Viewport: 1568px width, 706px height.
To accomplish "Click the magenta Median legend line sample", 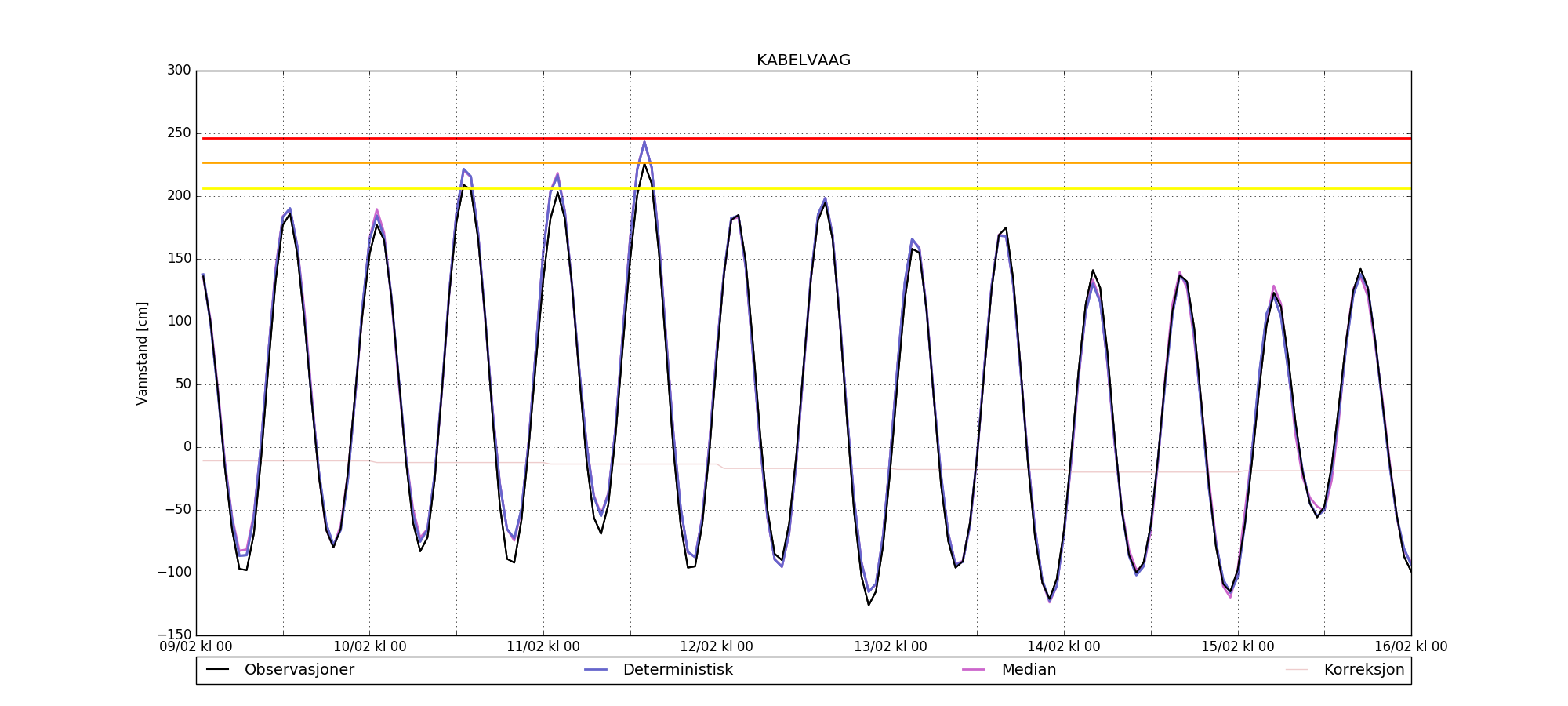I will [x=974, y=670].
